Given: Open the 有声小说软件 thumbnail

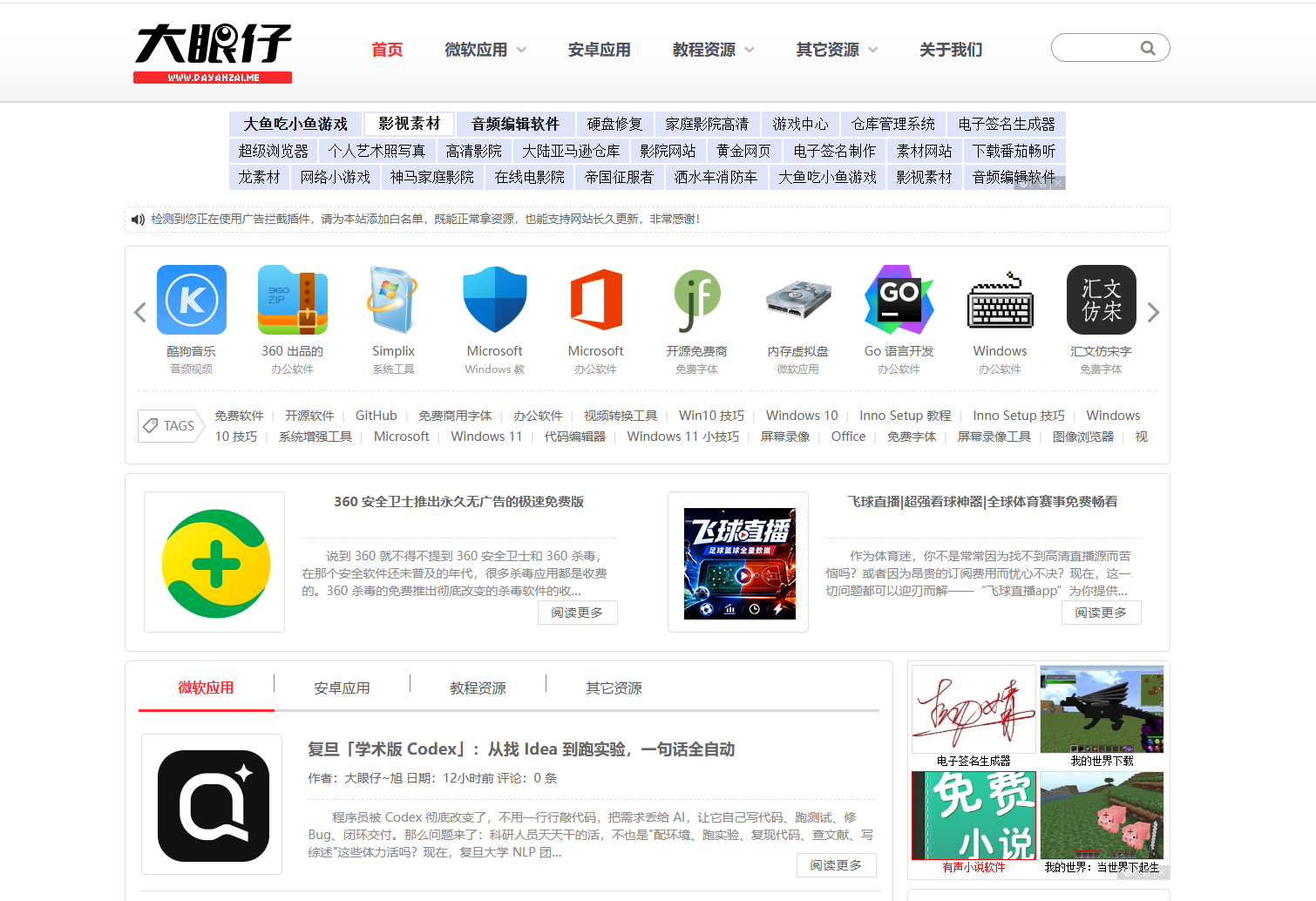Looking at the screenshot, I should [973, 816].
